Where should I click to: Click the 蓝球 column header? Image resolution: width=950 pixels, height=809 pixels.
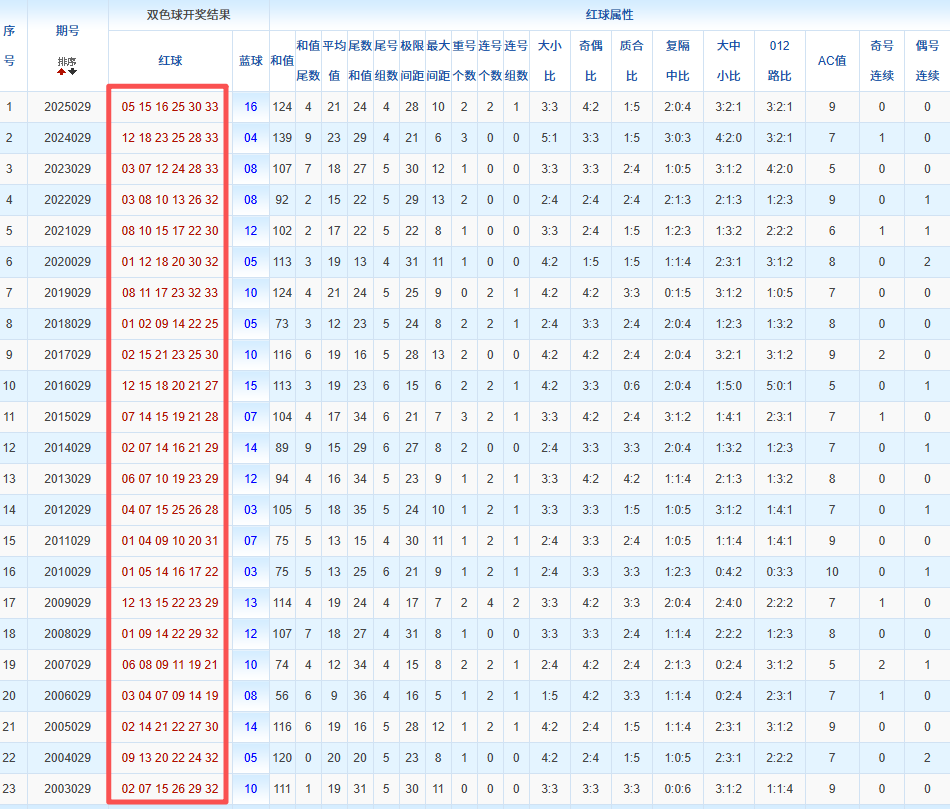(x=251, y=61)
